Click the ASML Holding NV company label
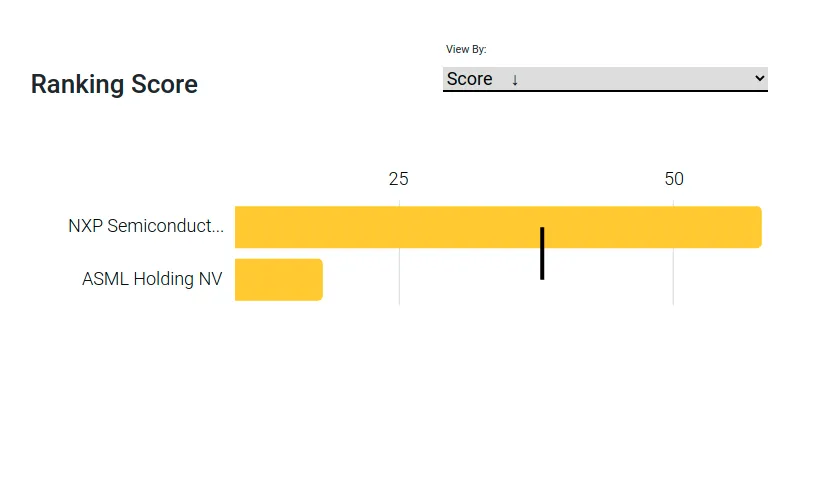The height and width of the screenshot is (489, 817). tap(152, 279)
